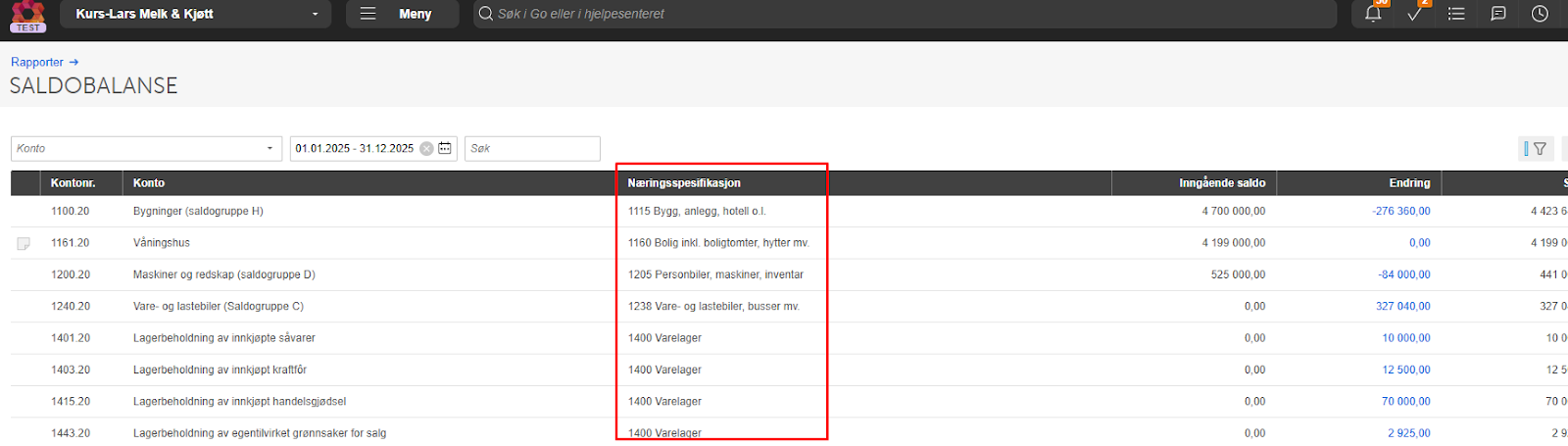This screenshot has width=1568, height=446.
Task: Sort by the Kontonr. column header
Action: click(x=73, y=183)
